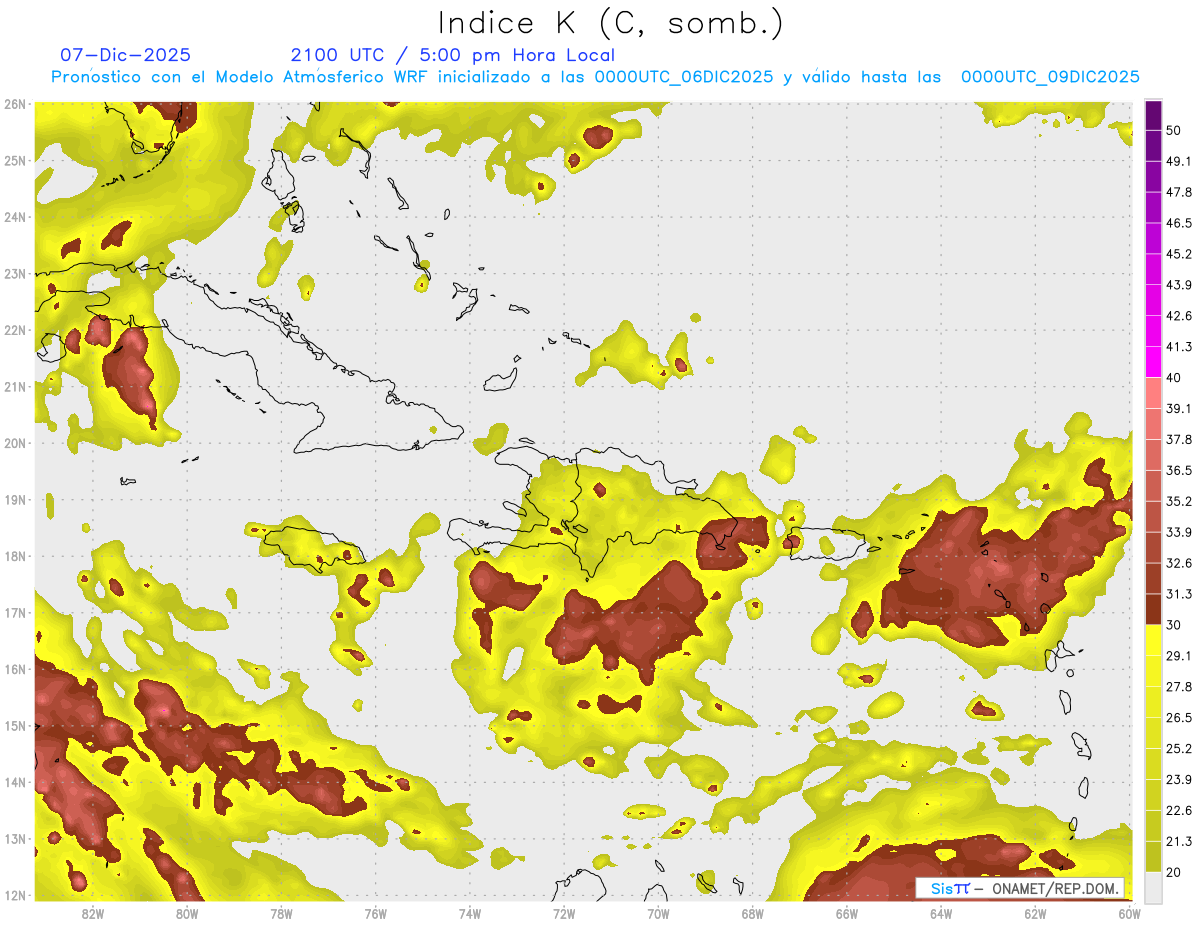Click the light gray colorbar segment below 20
The width and height of the screenshot is (1200, 927).
click(1153, 886)
